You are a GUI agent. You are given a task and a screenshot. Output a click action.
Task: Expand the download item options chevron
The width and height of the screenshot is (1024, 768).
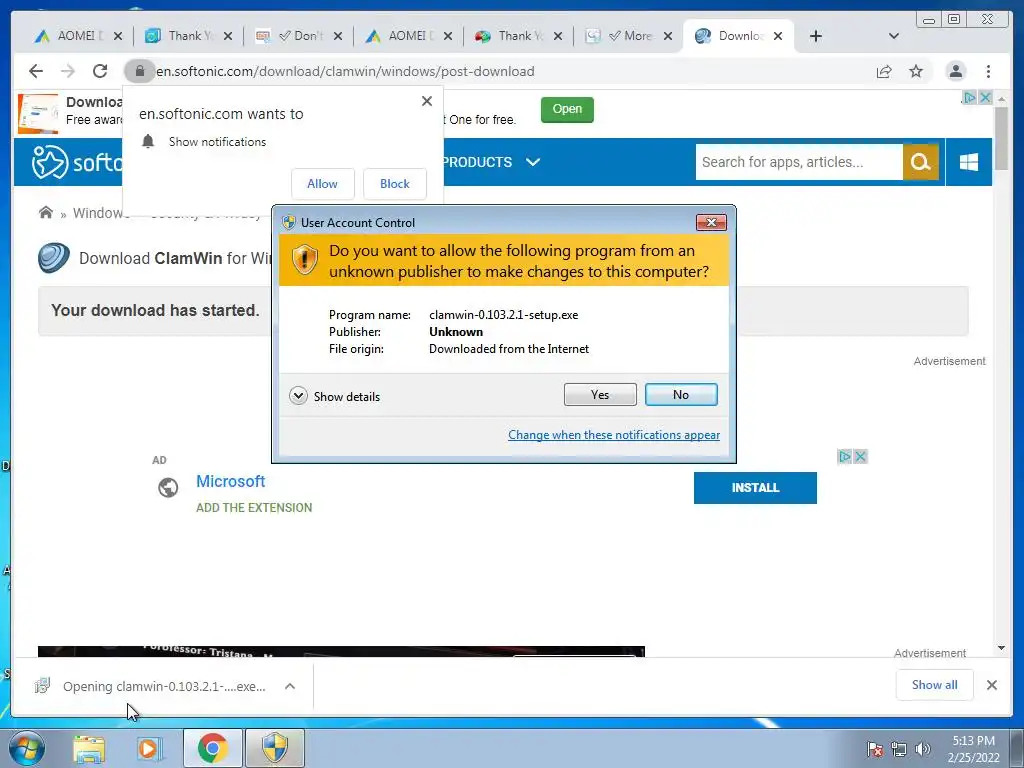pos(290,686)
